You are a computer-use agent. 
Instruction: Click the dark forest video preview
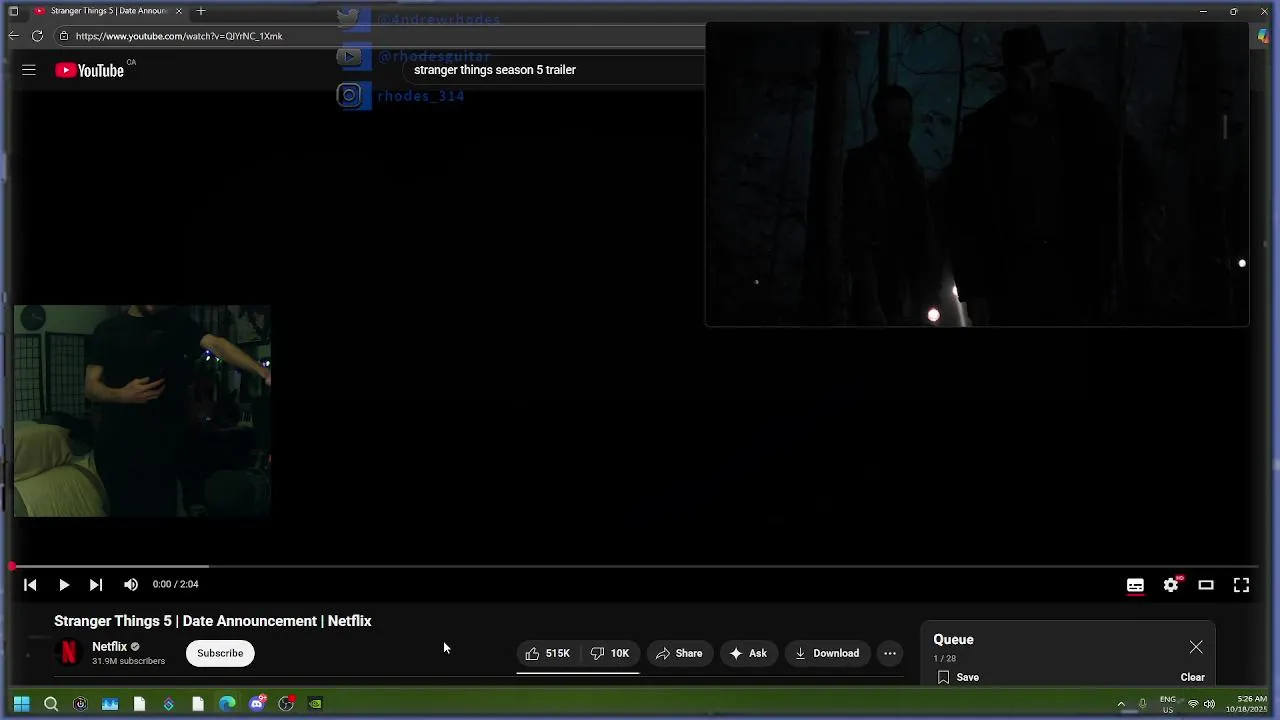point(977,175)
